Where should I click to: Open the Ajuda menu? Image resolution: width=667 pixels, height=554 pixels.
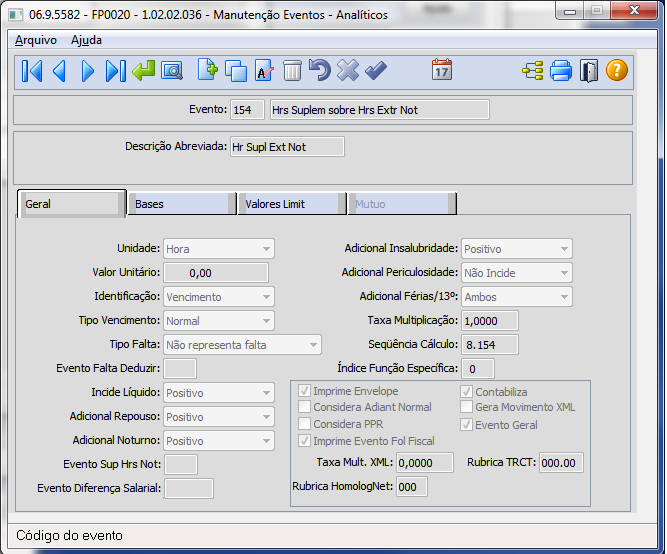[x=86, y=40]
